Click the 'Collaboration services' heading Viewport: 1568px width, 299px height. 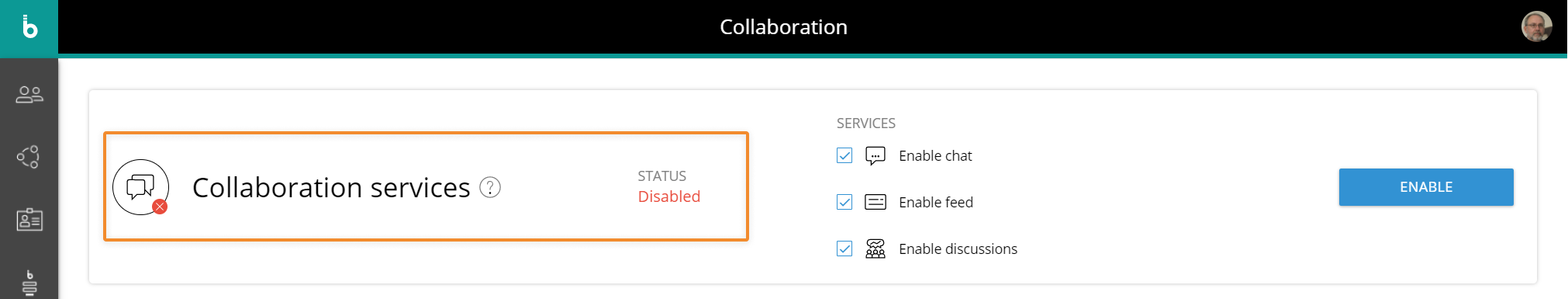(331, 187)
